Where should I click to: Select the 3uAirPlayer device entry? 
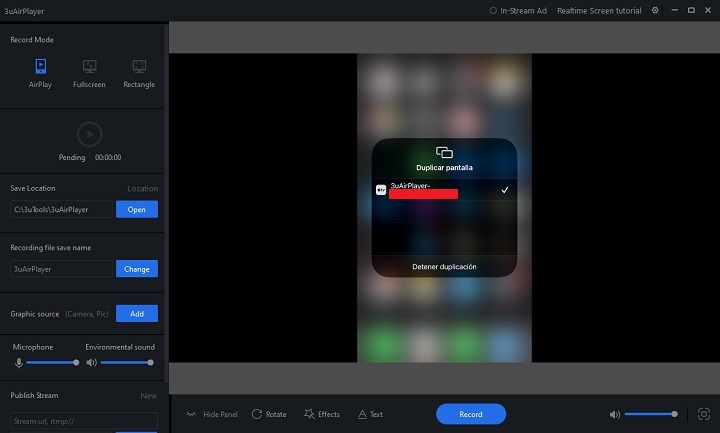click(444, 190)
